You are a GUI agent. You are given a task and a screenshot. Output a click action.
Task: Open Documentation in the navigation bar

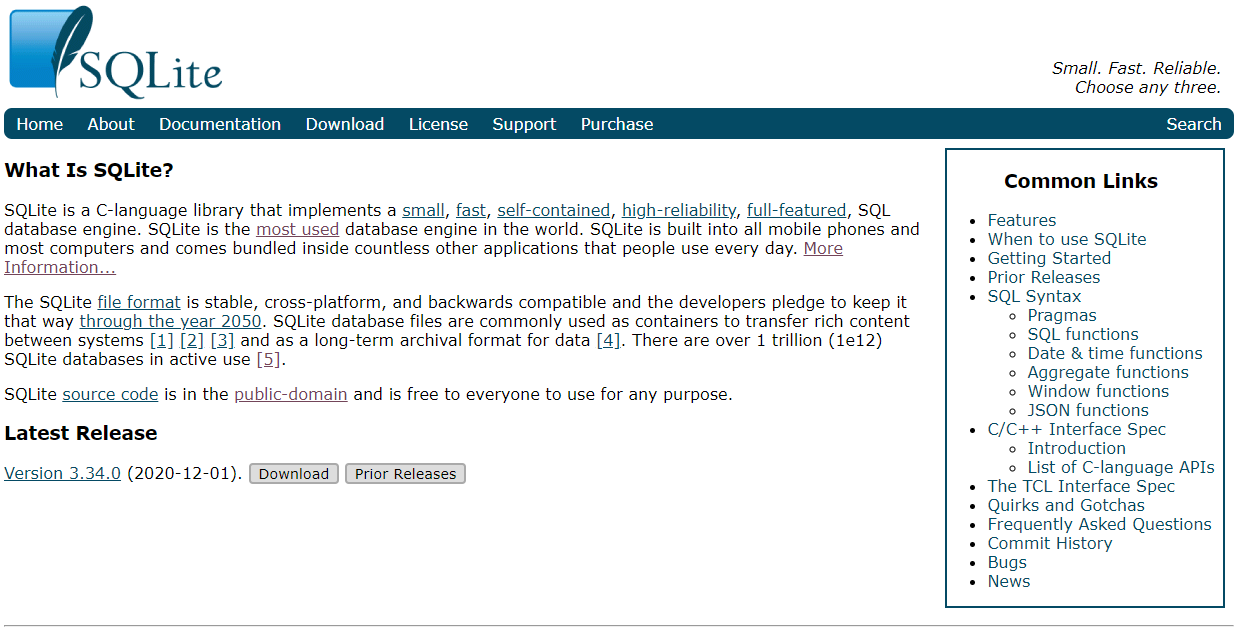220,124
